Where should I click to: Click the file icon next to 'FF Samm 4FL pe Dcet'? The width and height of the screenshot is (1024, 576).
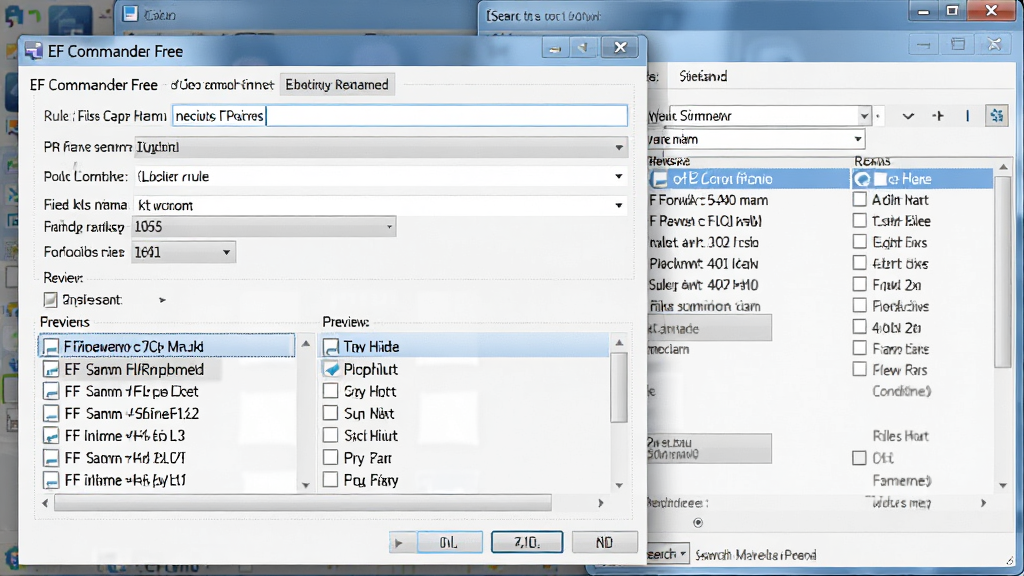[x=51, y=391]
